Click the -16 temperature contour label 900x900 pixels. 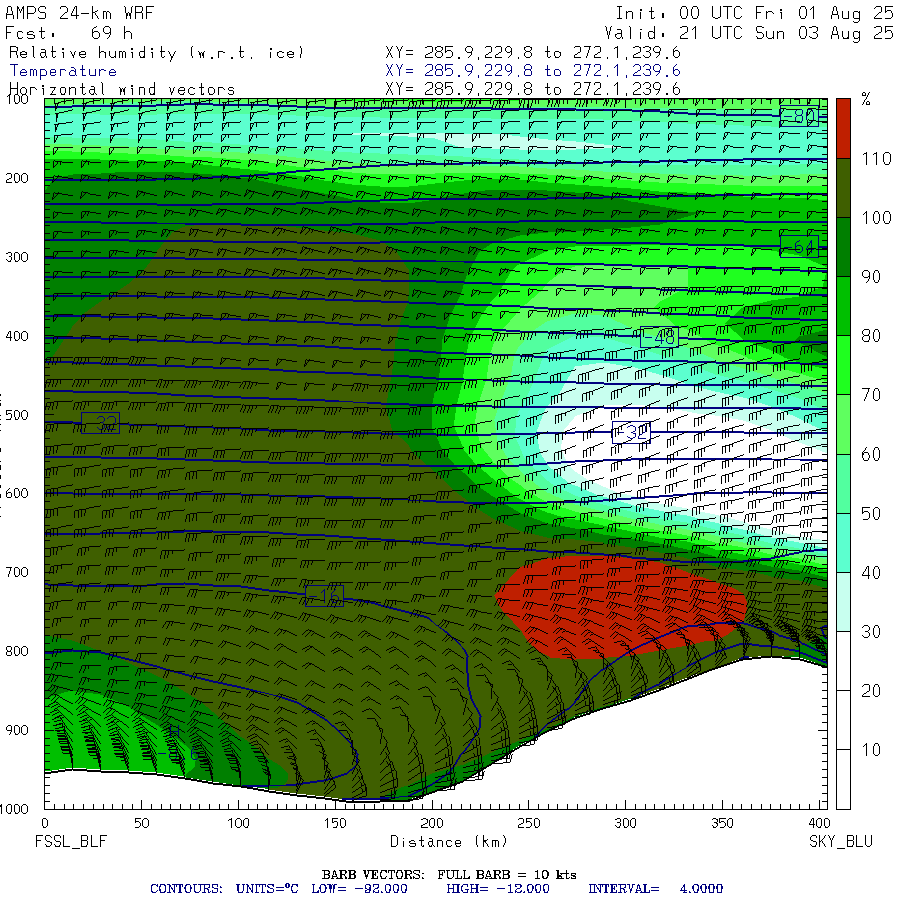(x=325, y=596)
